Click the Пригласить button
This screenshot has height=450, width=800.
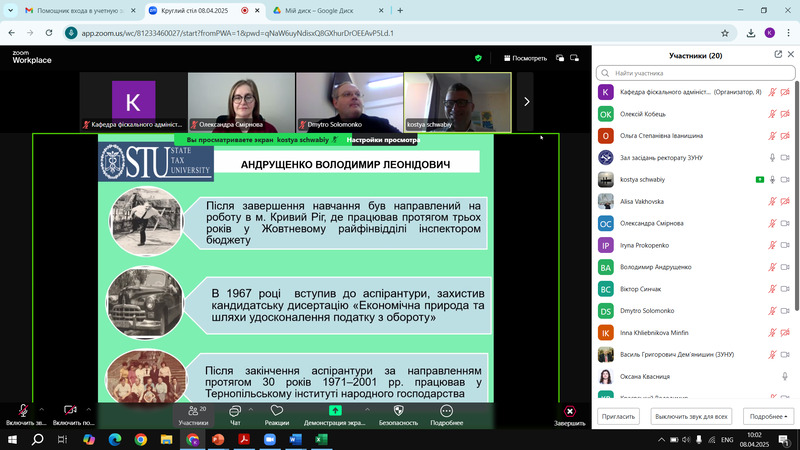coord(618,416)
